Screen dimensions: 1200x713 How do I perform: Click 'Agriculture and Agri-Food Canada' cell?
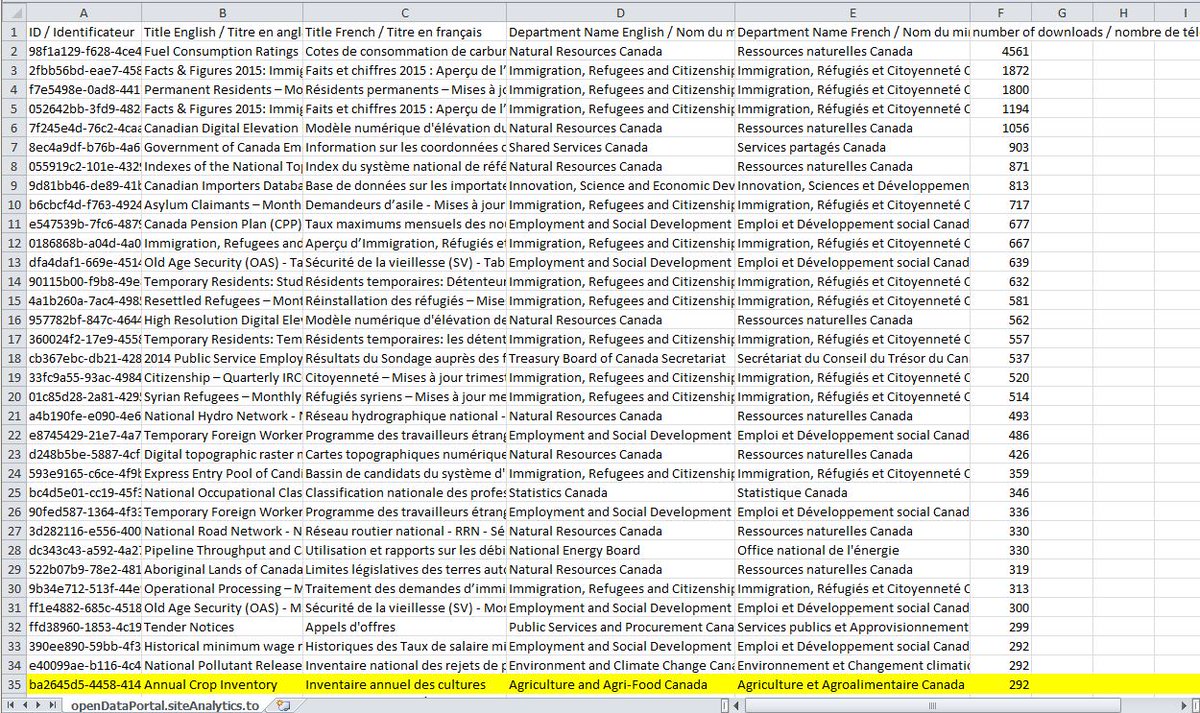620,684
